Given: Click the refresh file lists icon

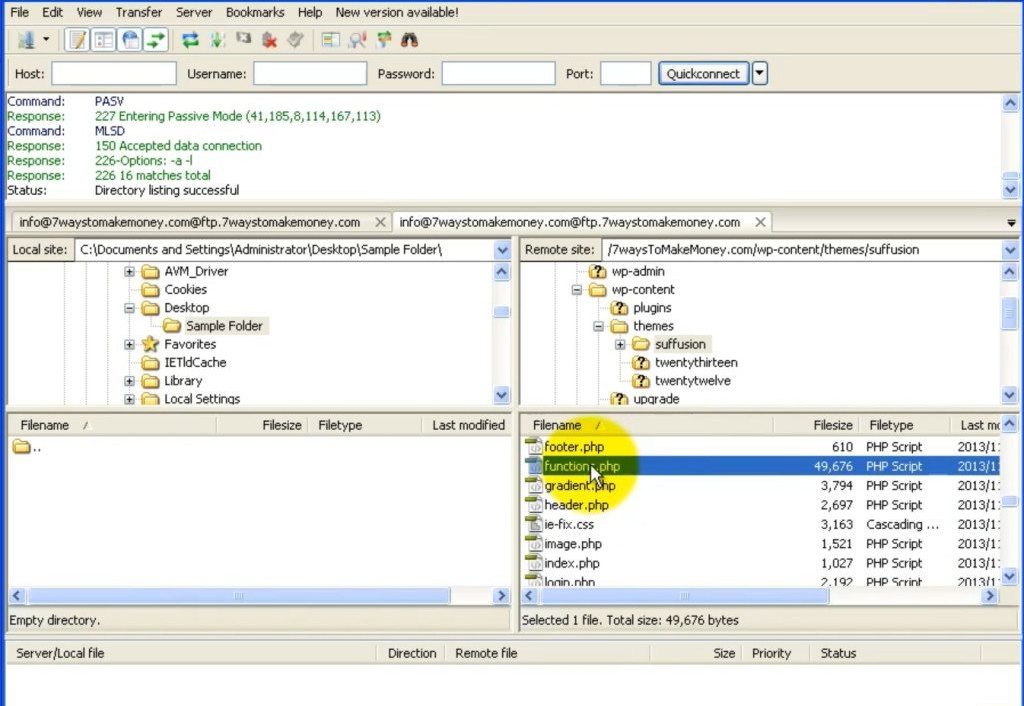Looking at the screenshot, I should (190, 40).
